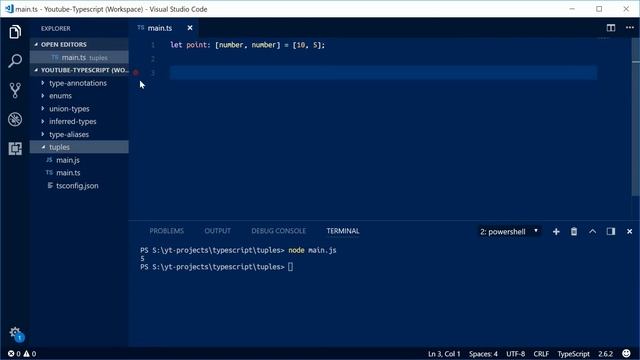Open tsconfig.json file
The image size is (640, 360).
(x=79, y=186)
